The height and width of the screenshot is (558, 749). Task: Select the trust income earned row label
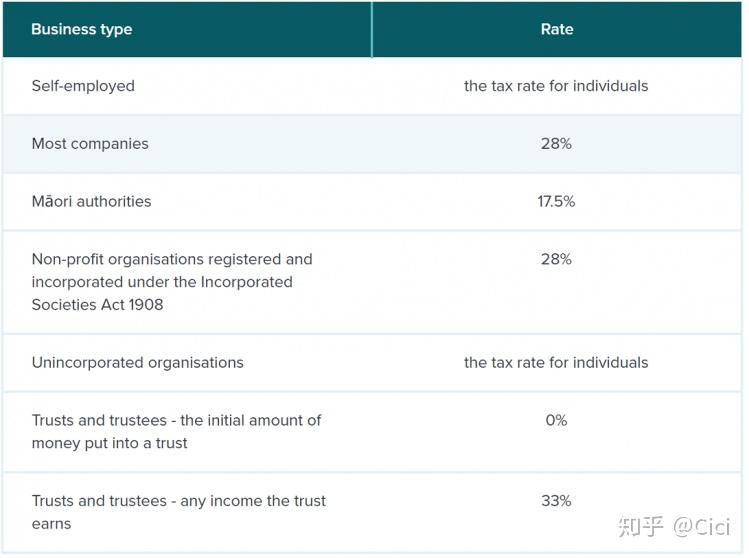point(178,512)
